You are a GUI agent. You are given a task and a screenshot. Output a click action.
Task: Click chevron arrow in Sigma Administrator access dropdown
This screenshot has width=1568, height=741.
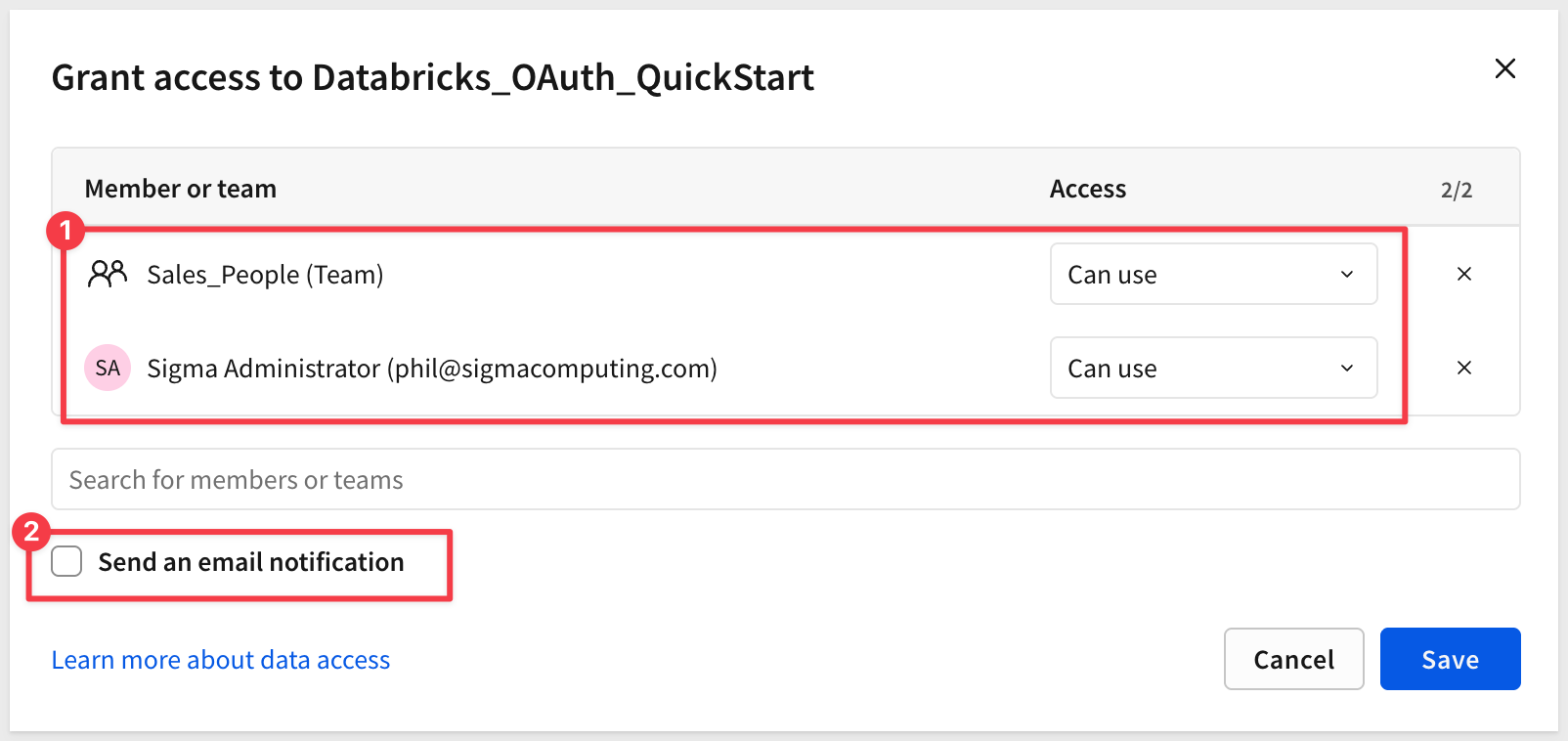tap(1347, 368)
